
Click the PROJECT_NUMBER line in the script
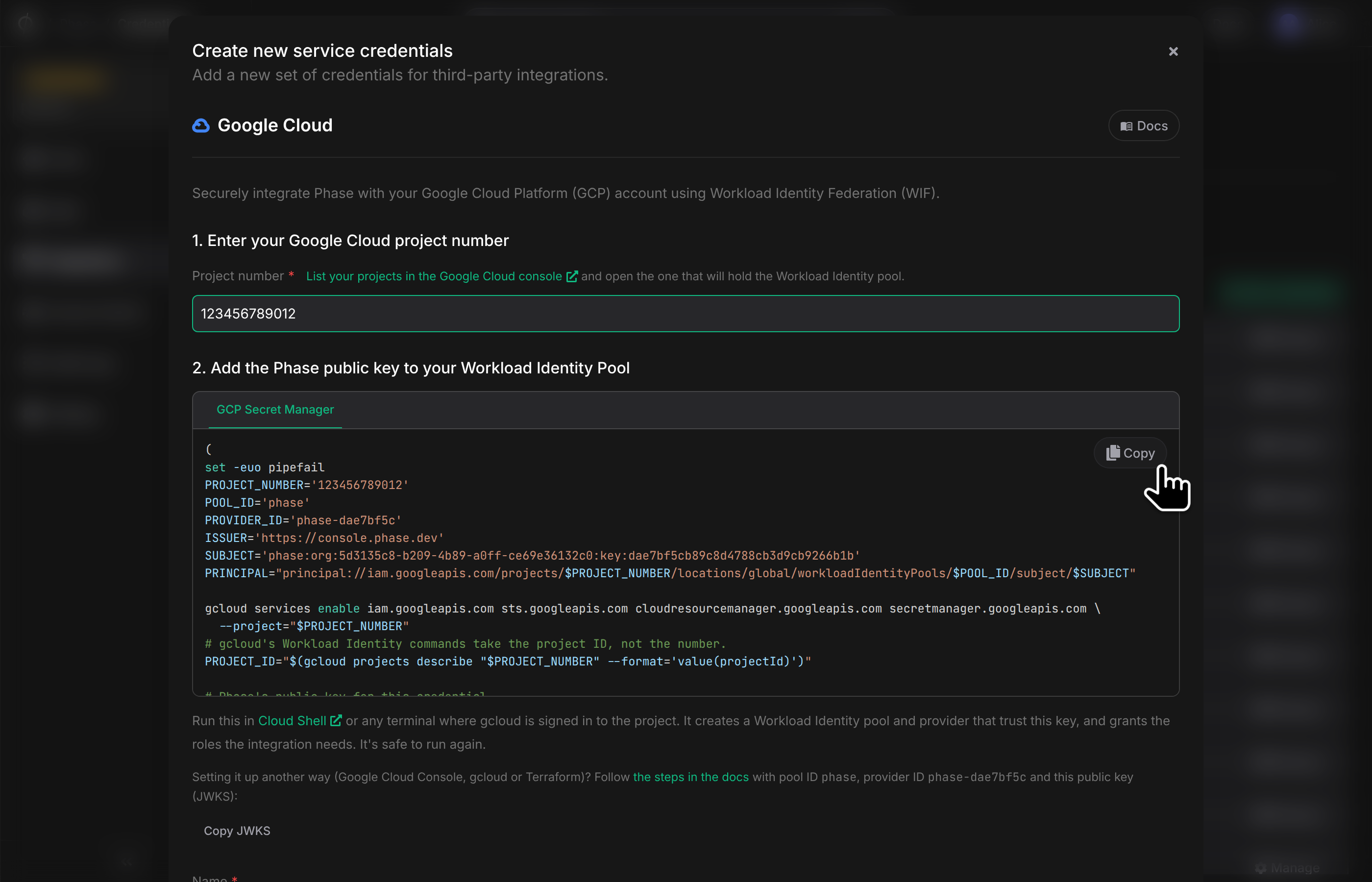306,485
